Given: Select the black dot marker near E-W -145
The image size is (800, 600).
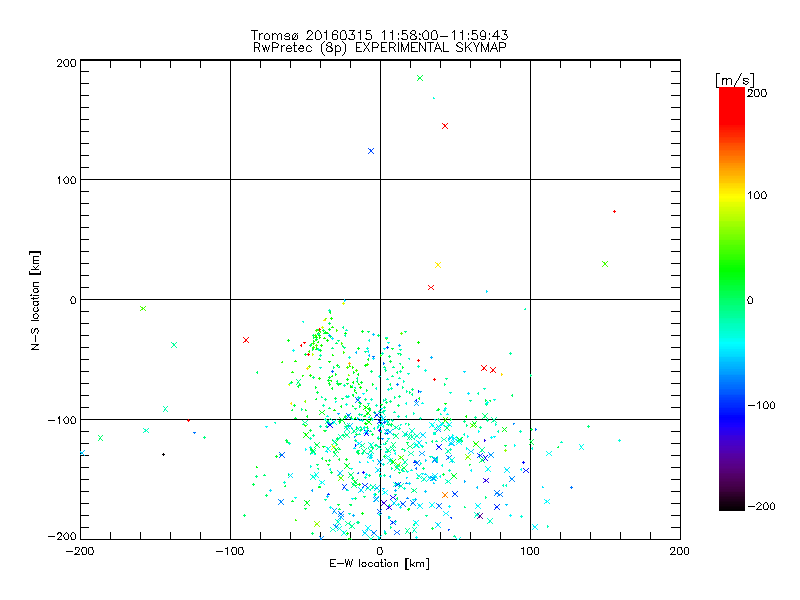Looking at the screenshot, I should [x=163, y=454].
